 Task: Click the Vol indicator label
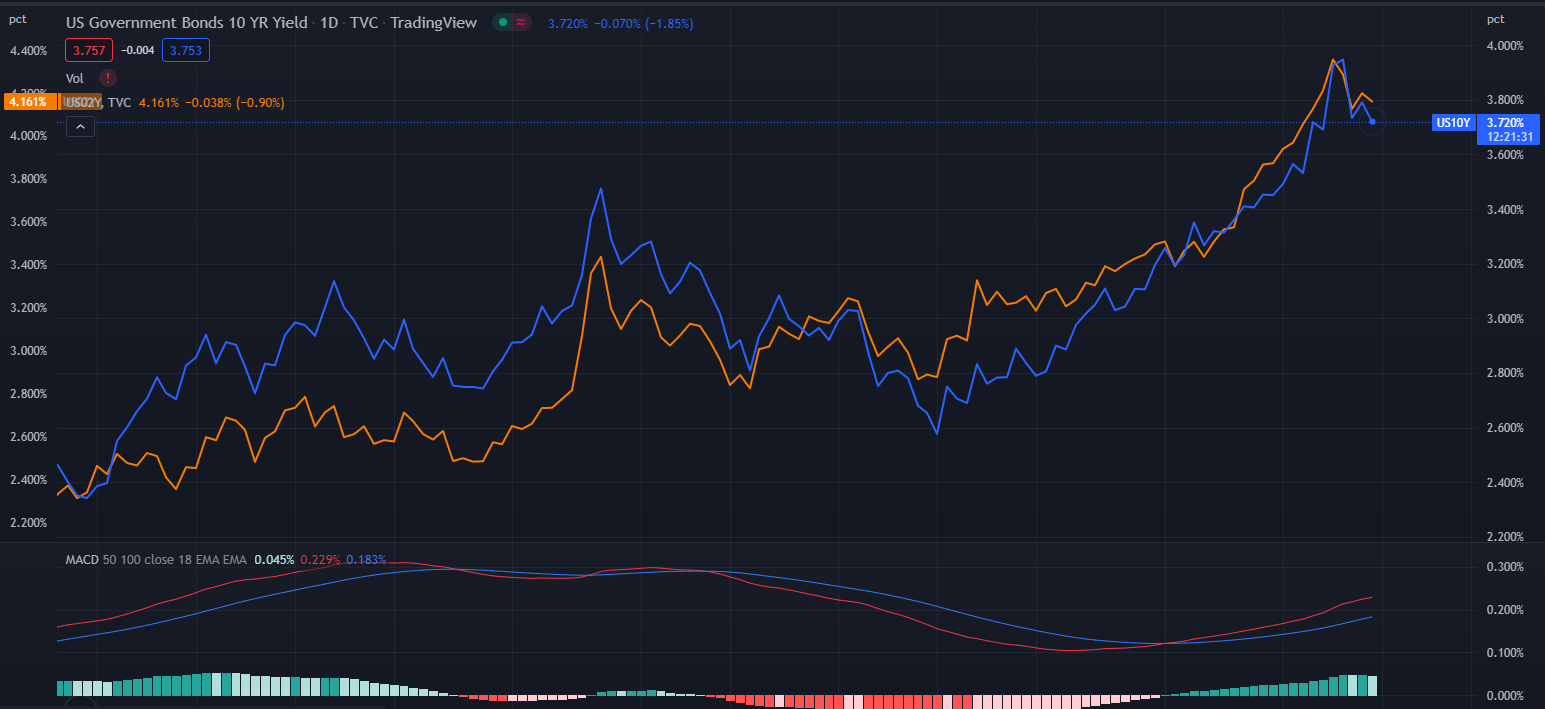coord(75,77)
